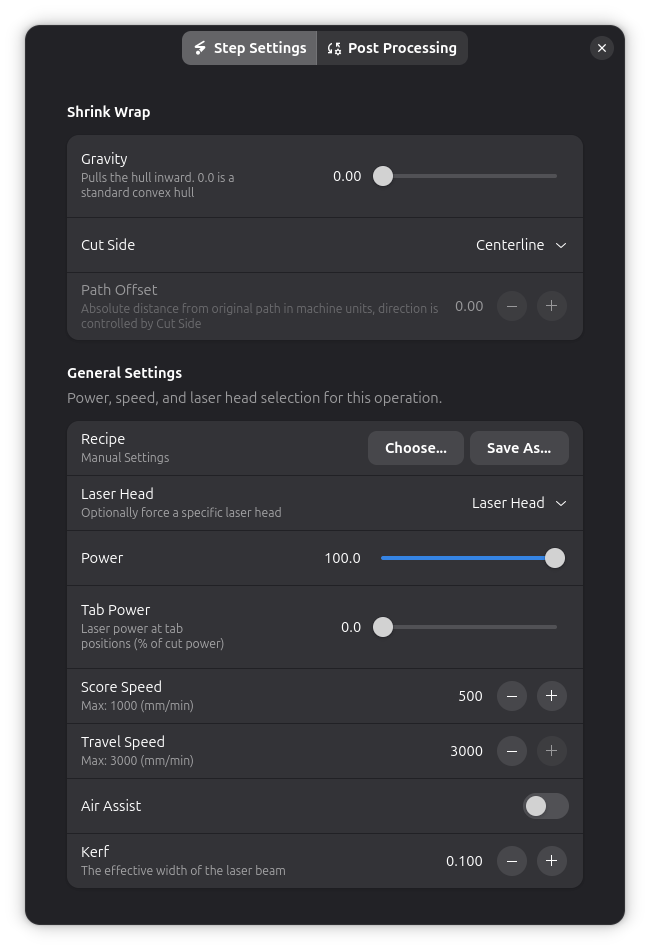Decrease Kerf value with minus icon
The height and width of the screenshot is (950, 650).
[x=512, y=861]
